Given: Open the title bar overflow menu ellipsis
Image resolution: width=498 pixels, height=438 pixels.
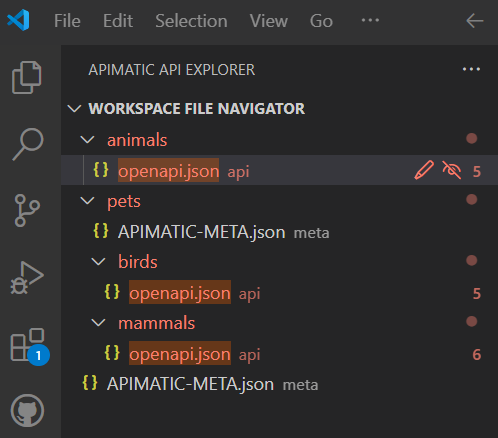Looking at the screenshot, I should pos(370,20).
